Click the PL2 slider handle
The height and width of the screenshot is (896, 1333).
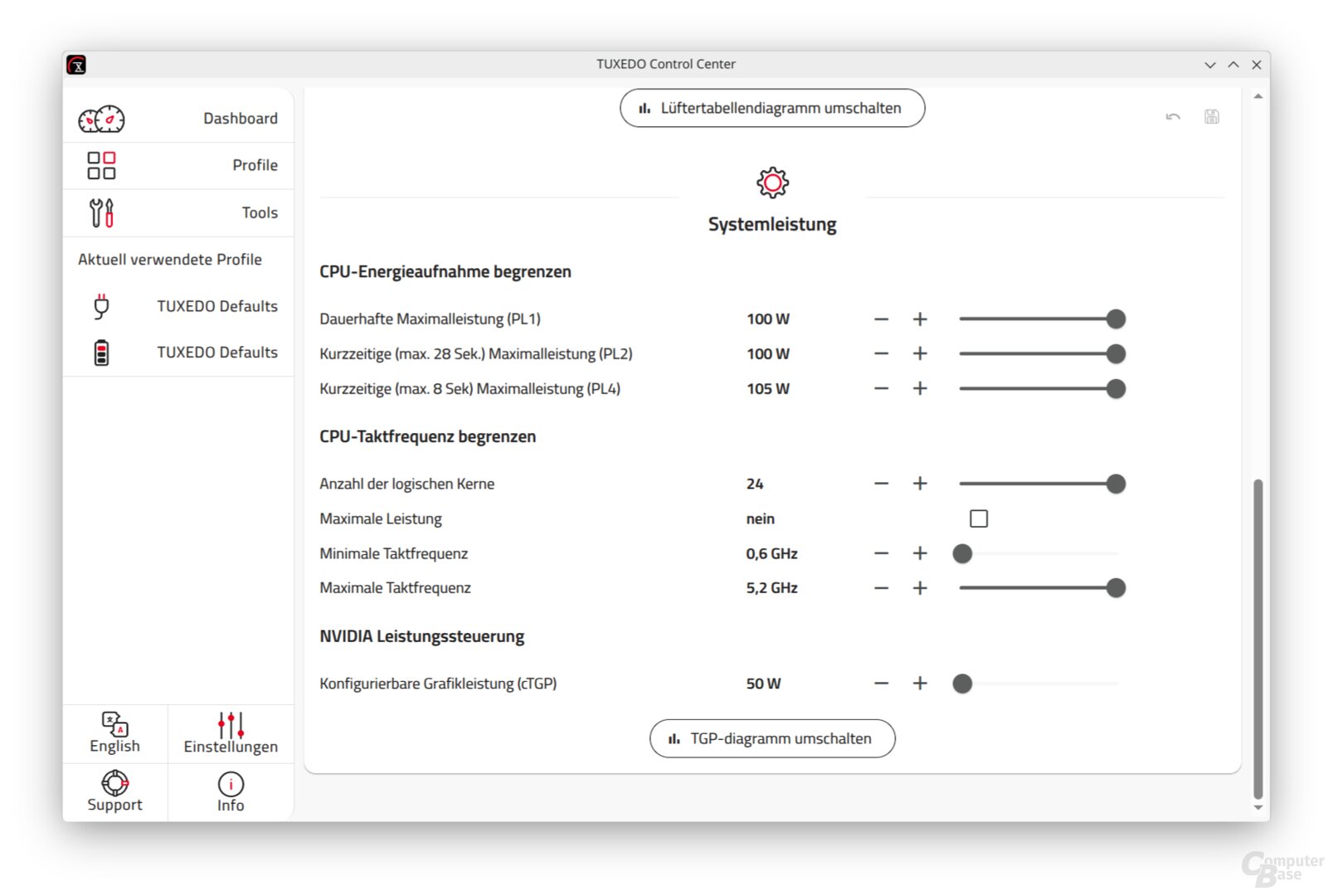click(1116, 353)
